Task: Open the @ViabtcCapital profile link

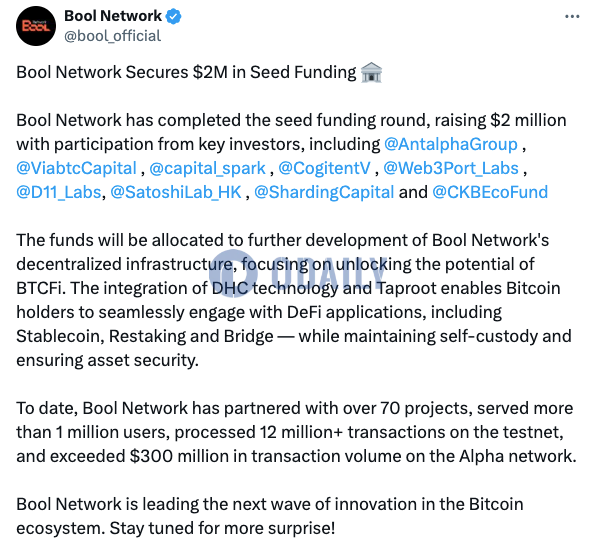Action: 76,168
